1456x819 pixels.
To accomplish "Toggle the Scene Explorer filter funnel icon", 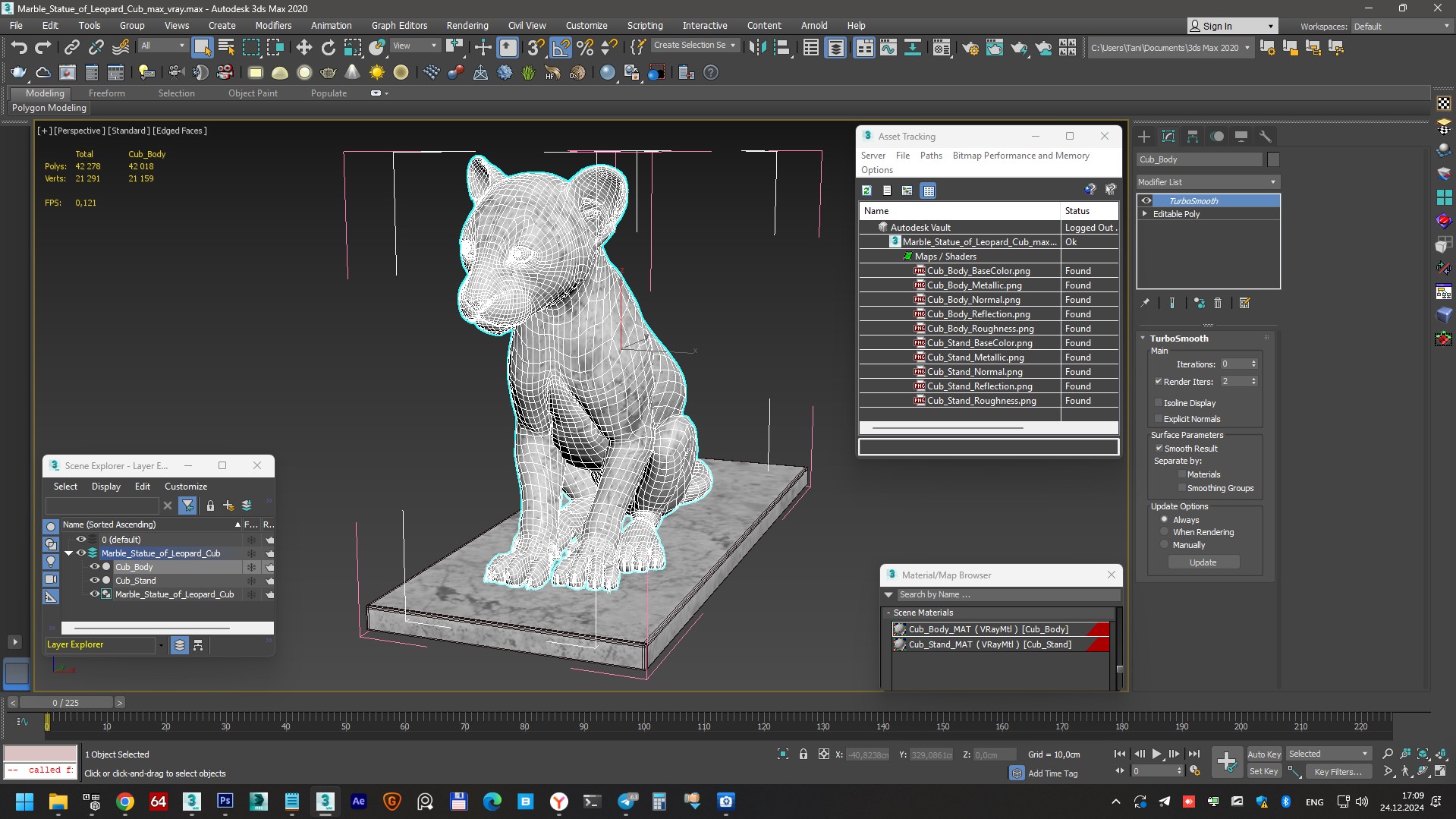I will (187, 506).
